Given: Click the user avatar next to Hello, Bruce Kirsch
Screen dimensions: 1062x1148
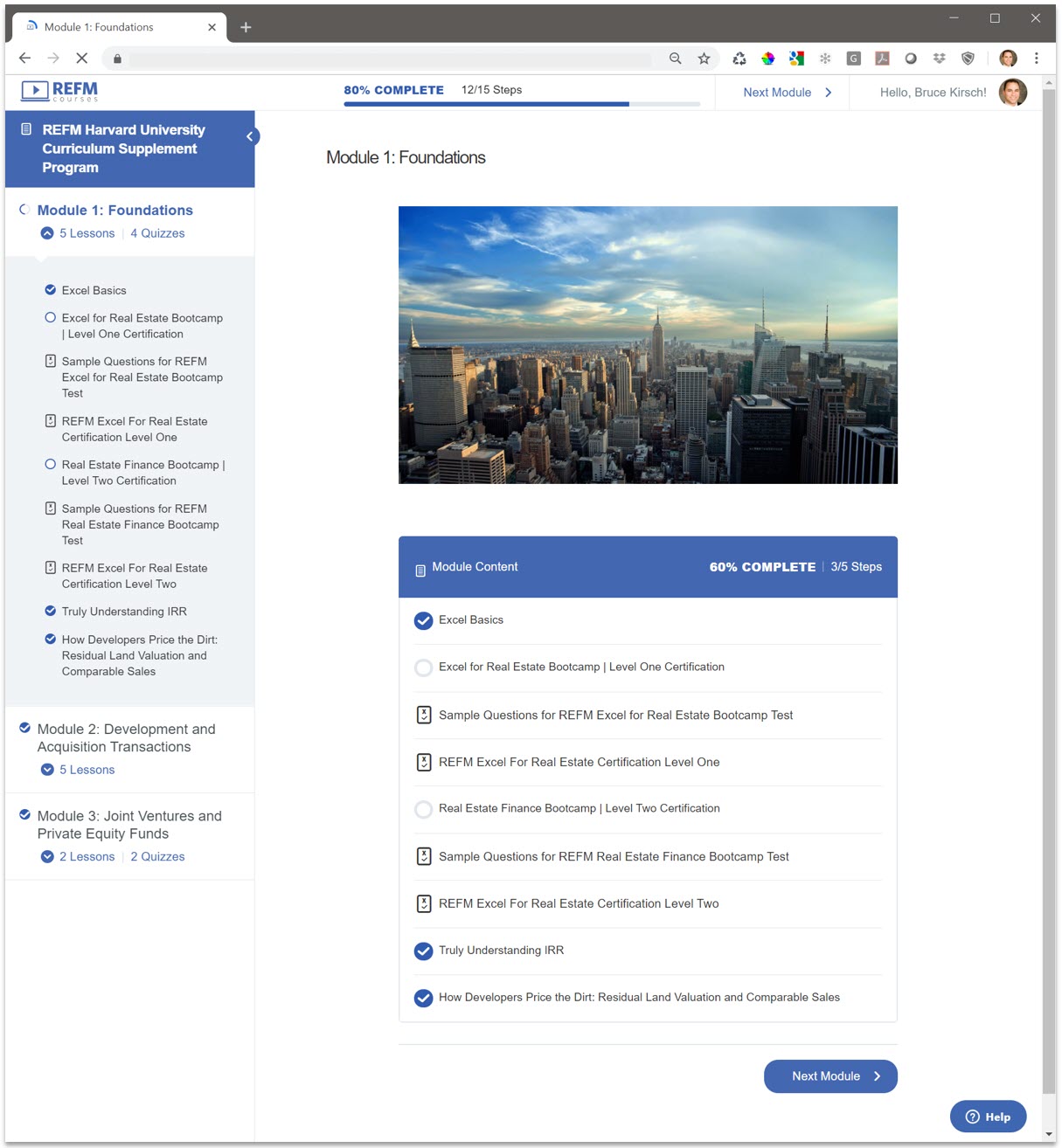Looking at the screenshot, I should 1013,92.
